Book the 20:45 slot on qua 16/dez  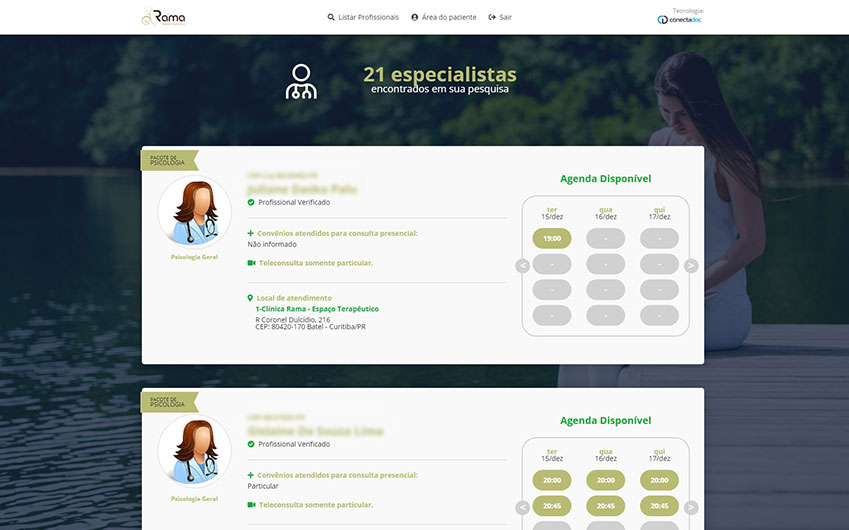[x=605, y=506]
